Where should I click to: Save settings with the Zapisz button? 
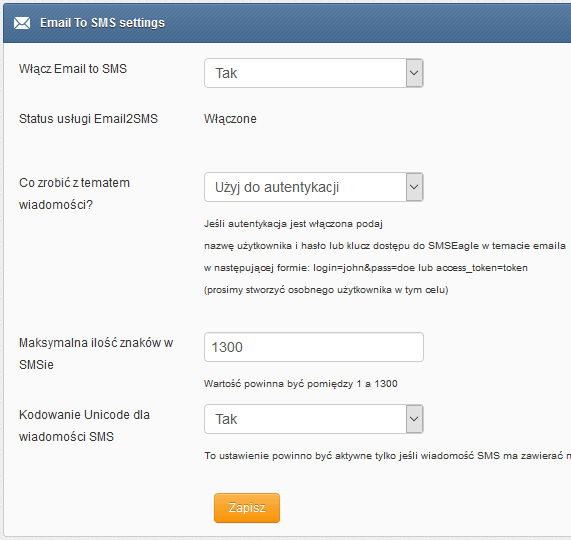pos(247,508)
